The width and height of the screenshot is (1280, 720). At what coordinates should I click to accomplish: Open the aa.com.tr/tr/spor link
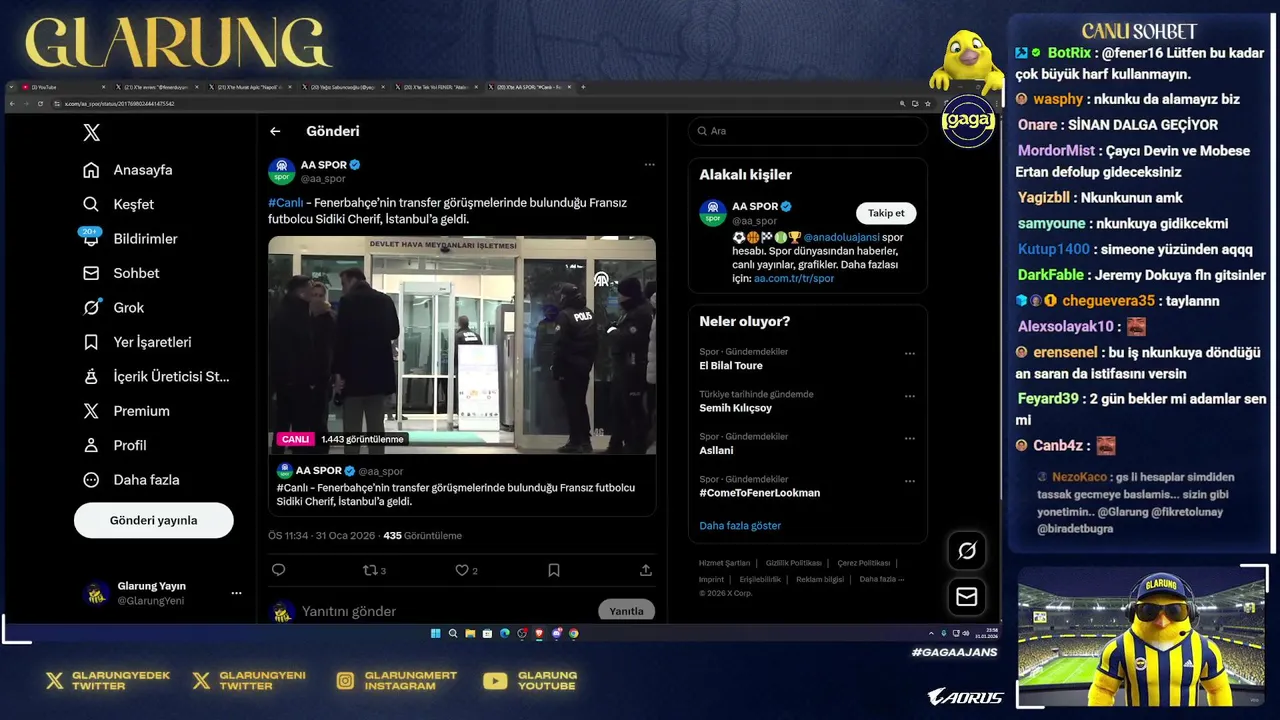pos(794,279)
